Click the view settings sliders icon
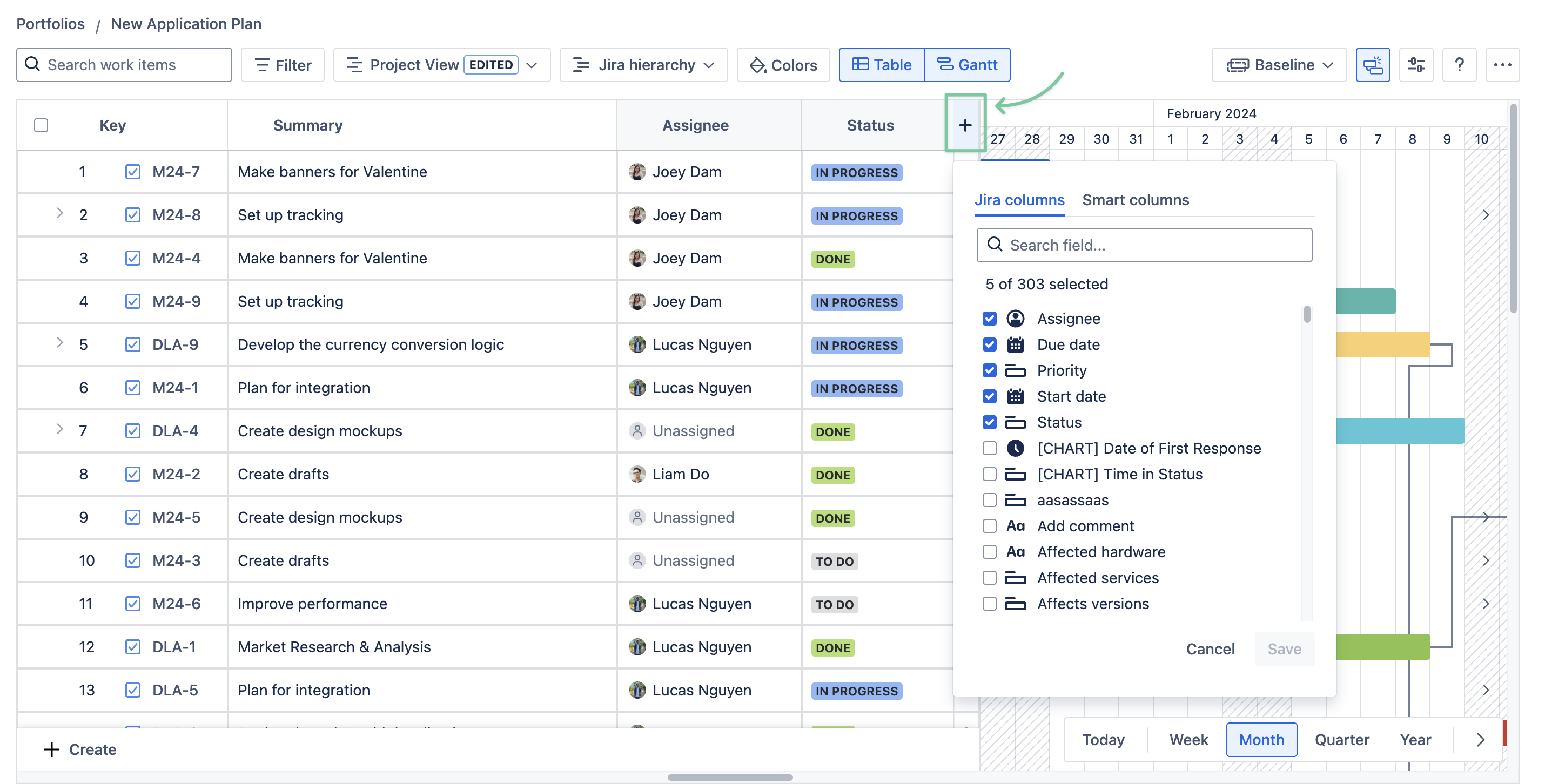The image size is (1545, 784). coord(1416,65)
